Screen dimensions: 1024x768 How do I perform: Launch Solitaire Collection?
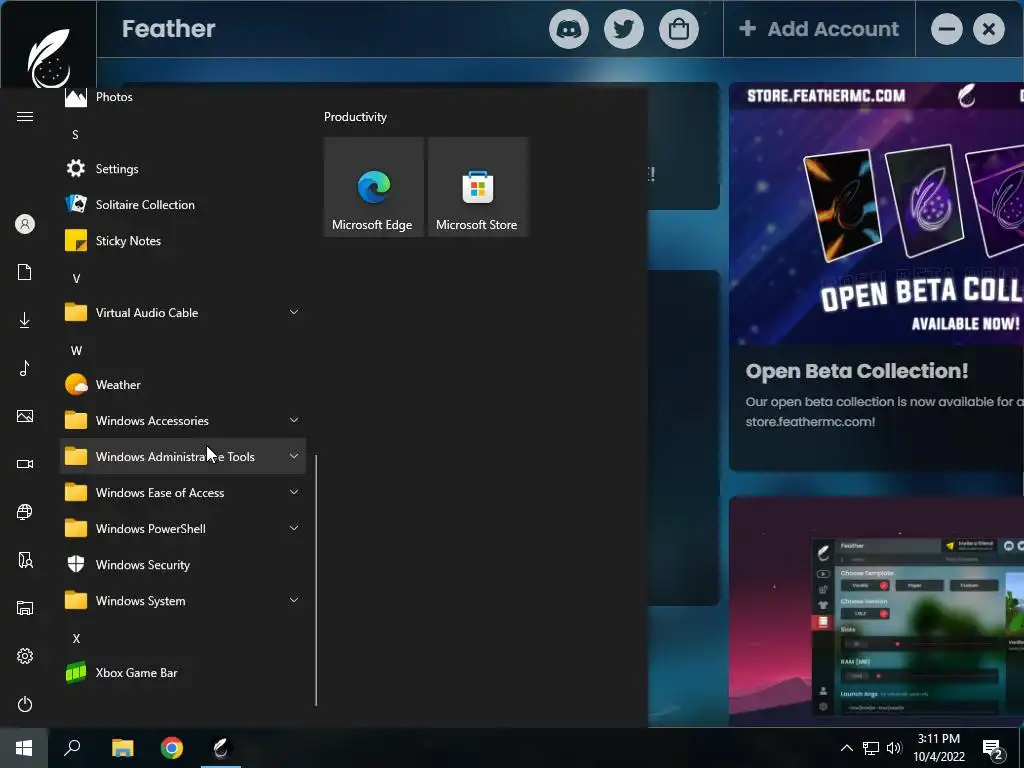[183, 204]
